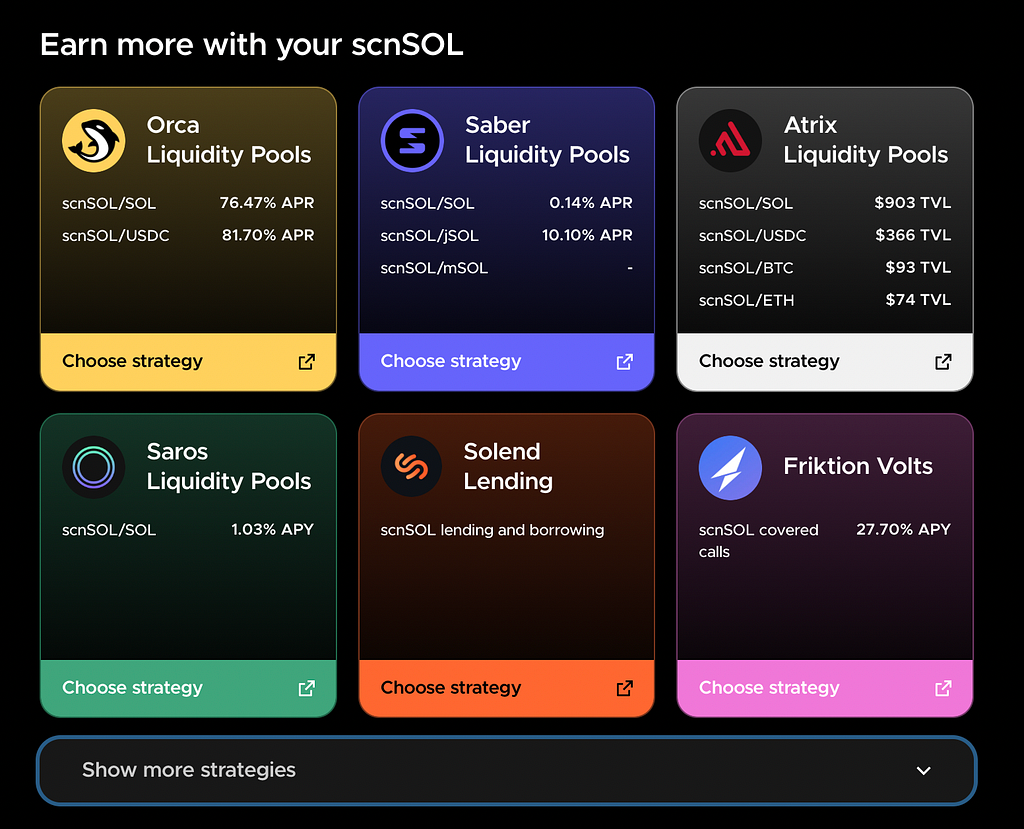The width and height of the screenshot is (1024, 829).
Task: Click the Friktion lightning bolt logo
Action: click(730, 467)
